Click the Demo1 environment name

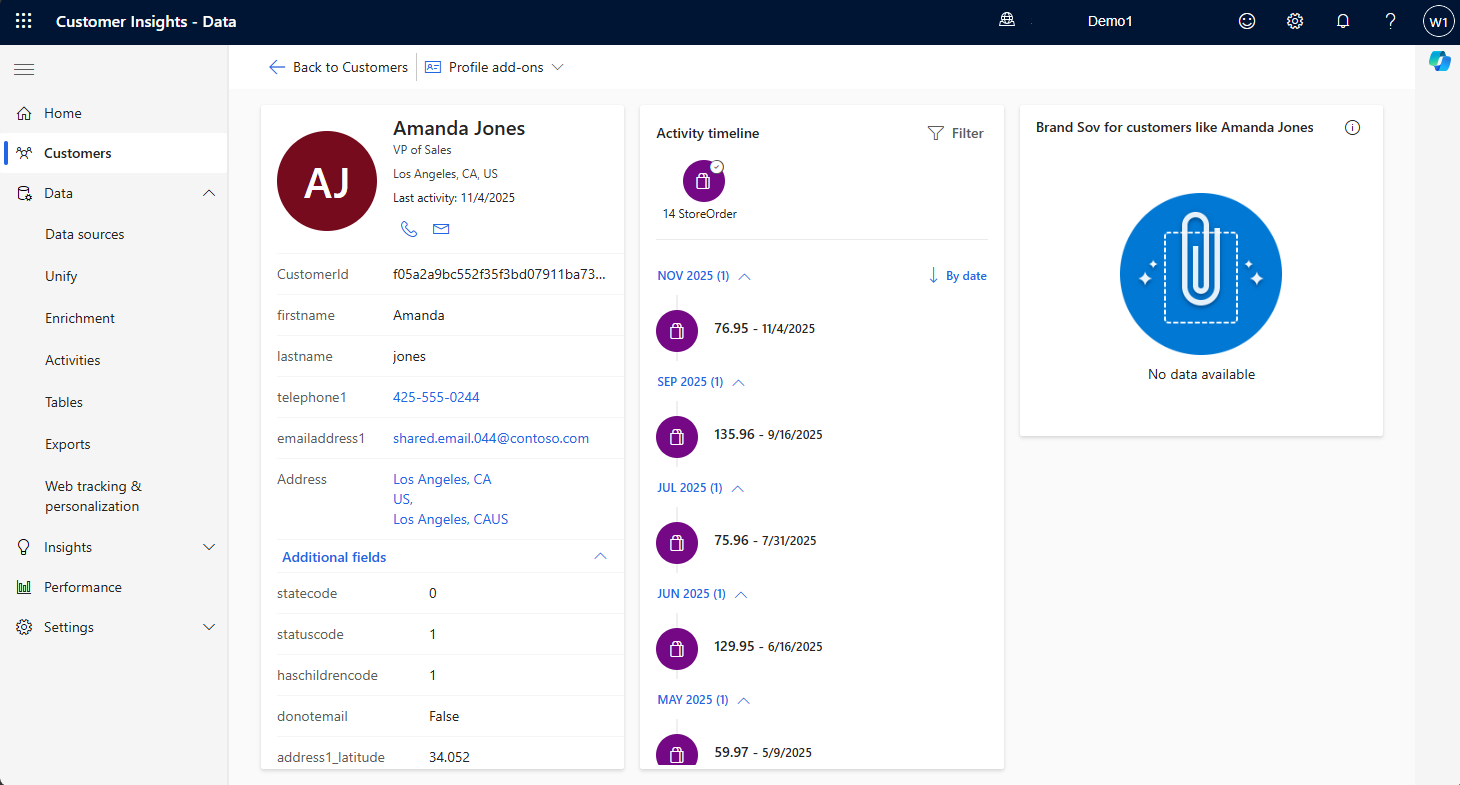(x=1110, y=21)
